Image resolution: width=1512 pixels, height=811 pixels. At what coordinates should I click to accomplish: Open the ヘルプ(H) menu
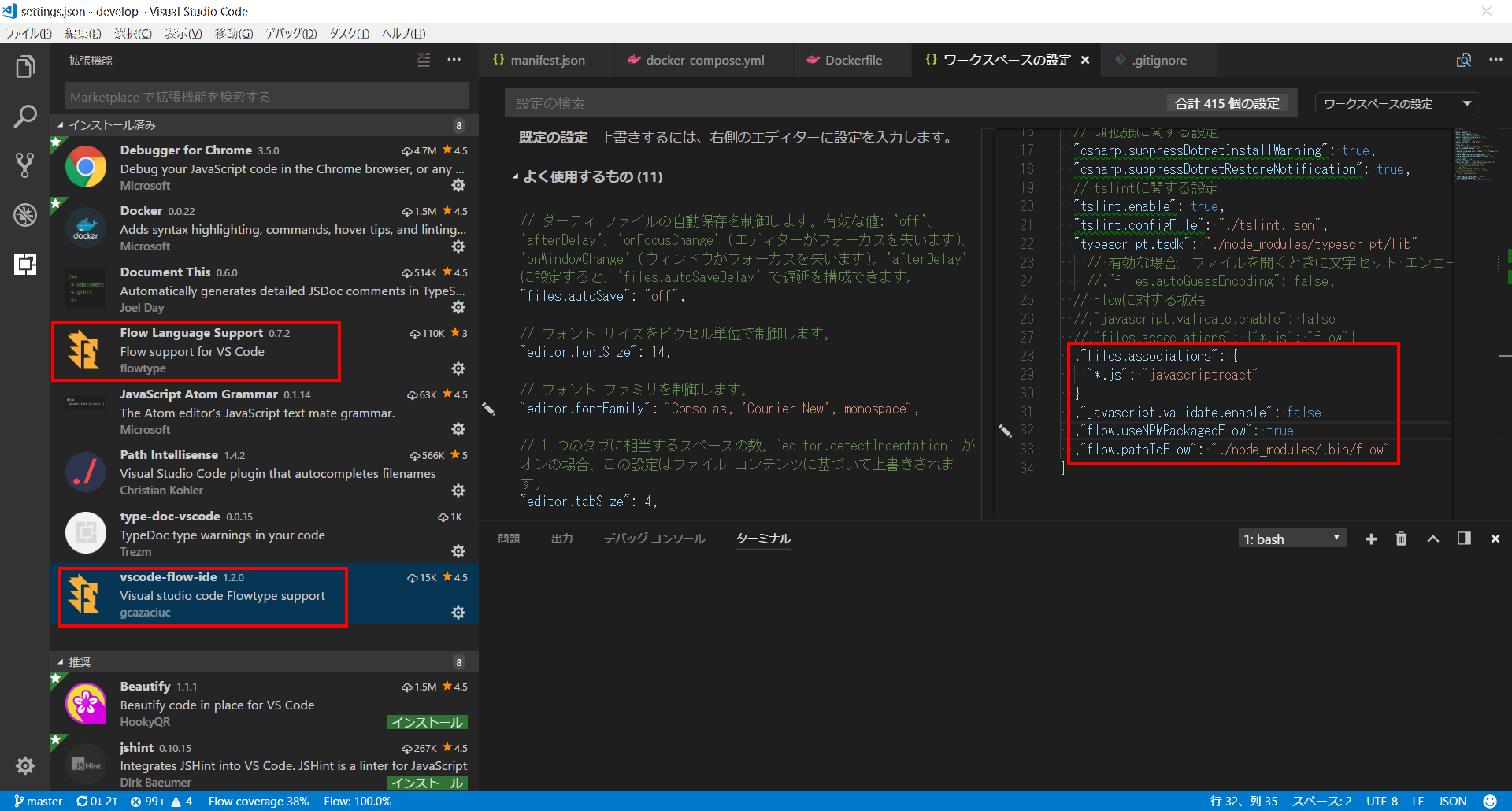coord(403,33)
